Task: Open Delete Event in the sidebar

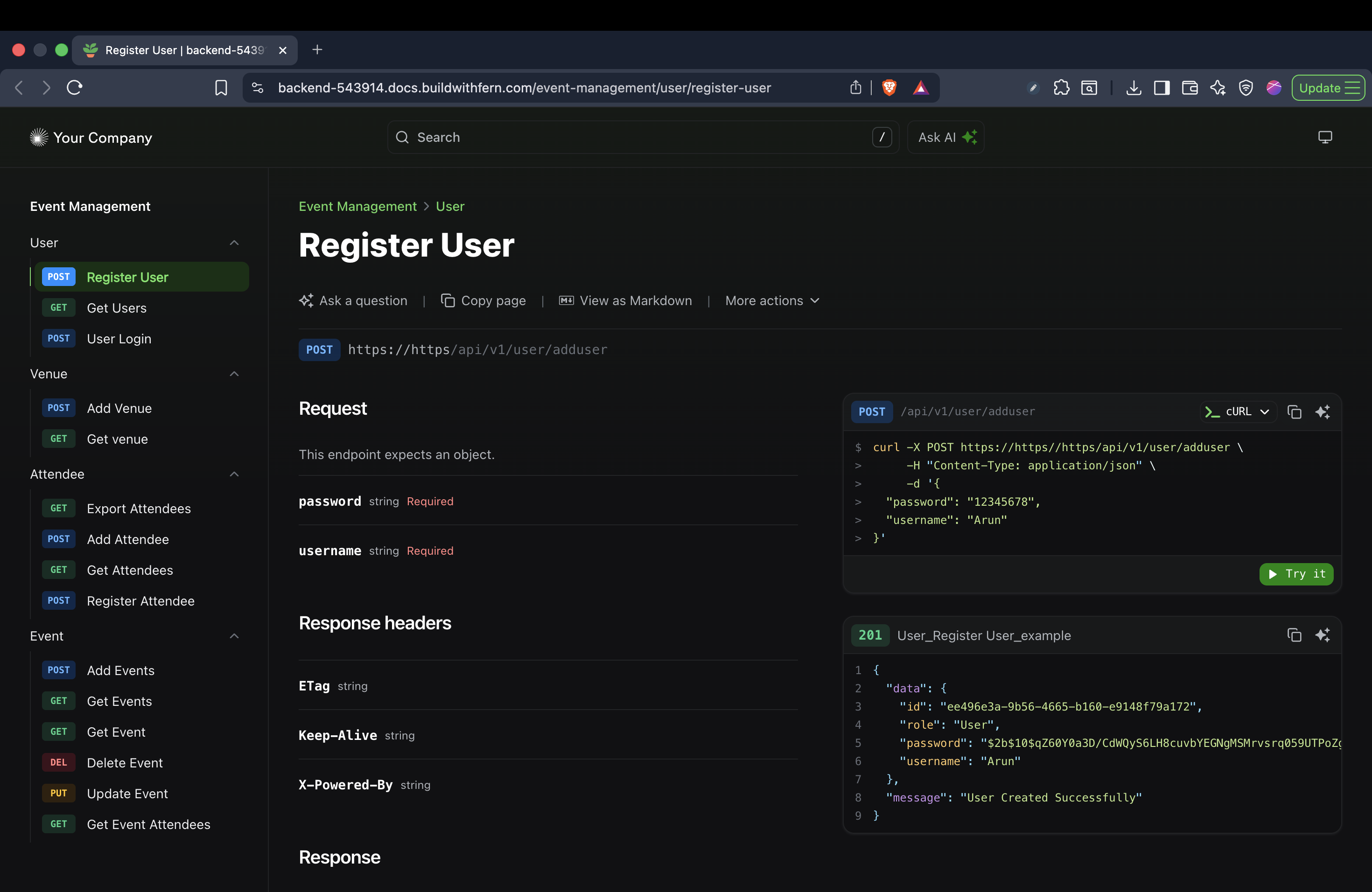Action: (x=141, y=763)
